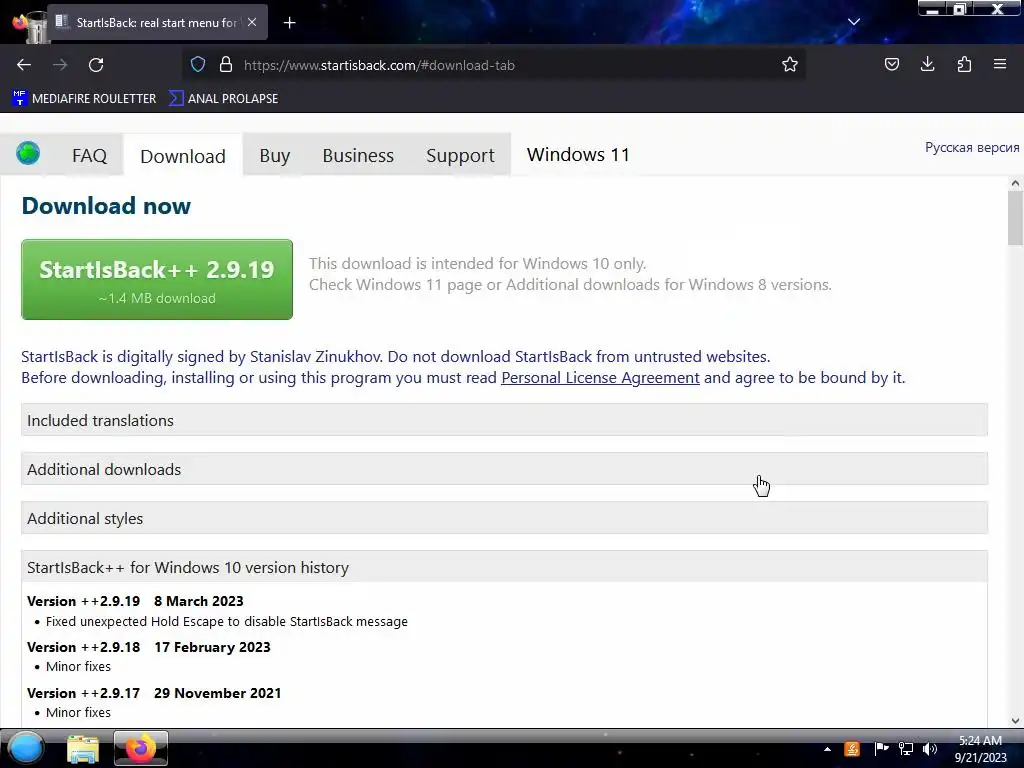Open the Firefox downloads panel
Image resolution: width=1024 pixels, height=768 pixels.
[927, 65]
